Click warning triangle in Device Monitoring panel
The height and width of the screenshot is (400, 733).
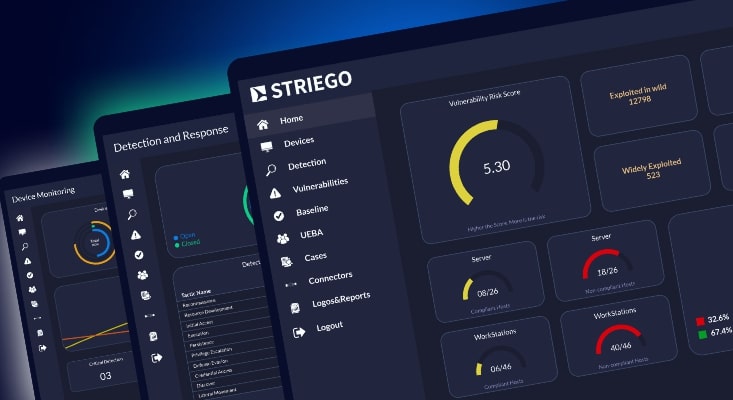tap(28, 261)
